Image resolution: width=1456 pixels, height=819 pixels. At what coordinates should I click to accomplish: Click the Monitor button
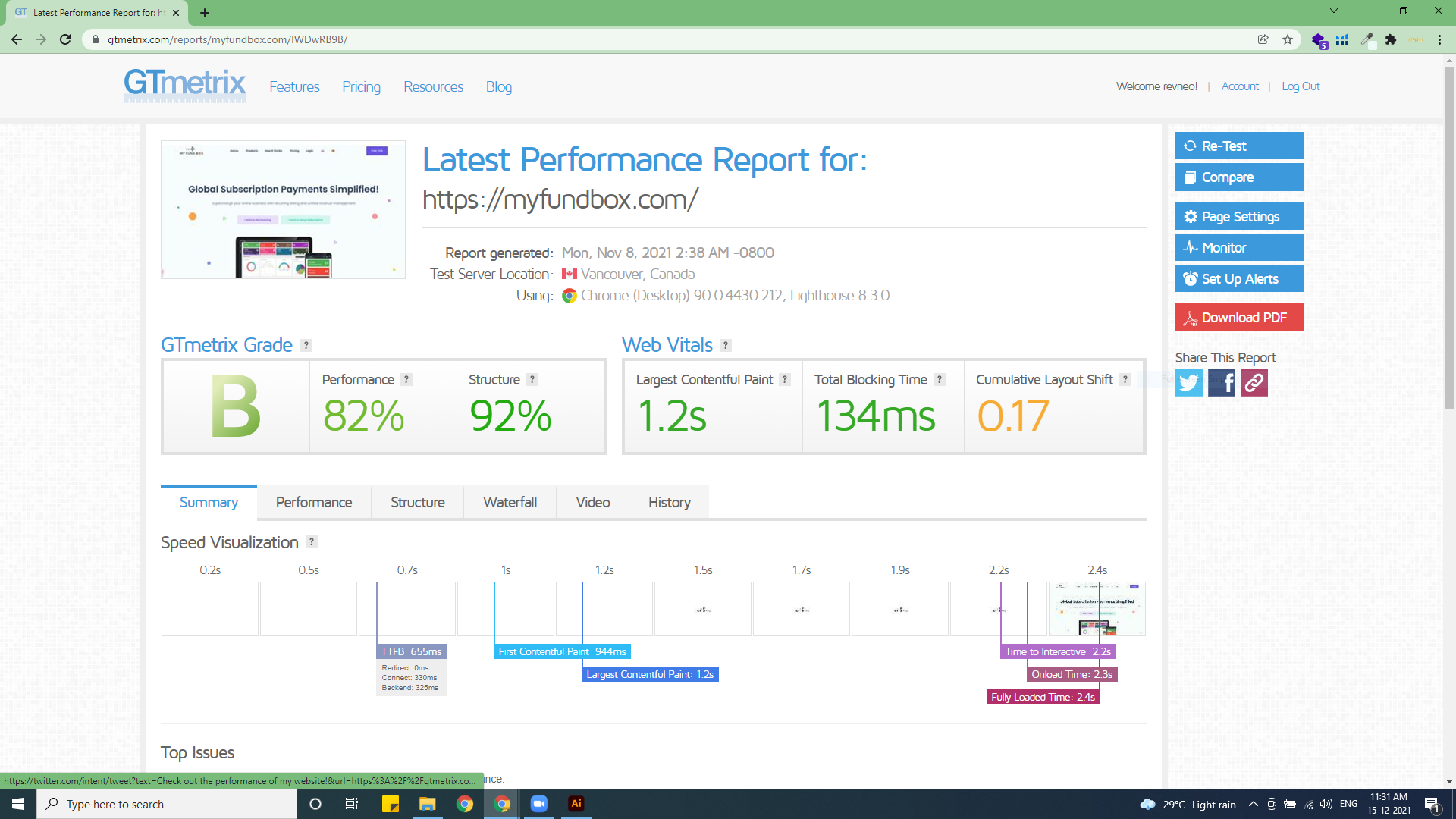1240,247
